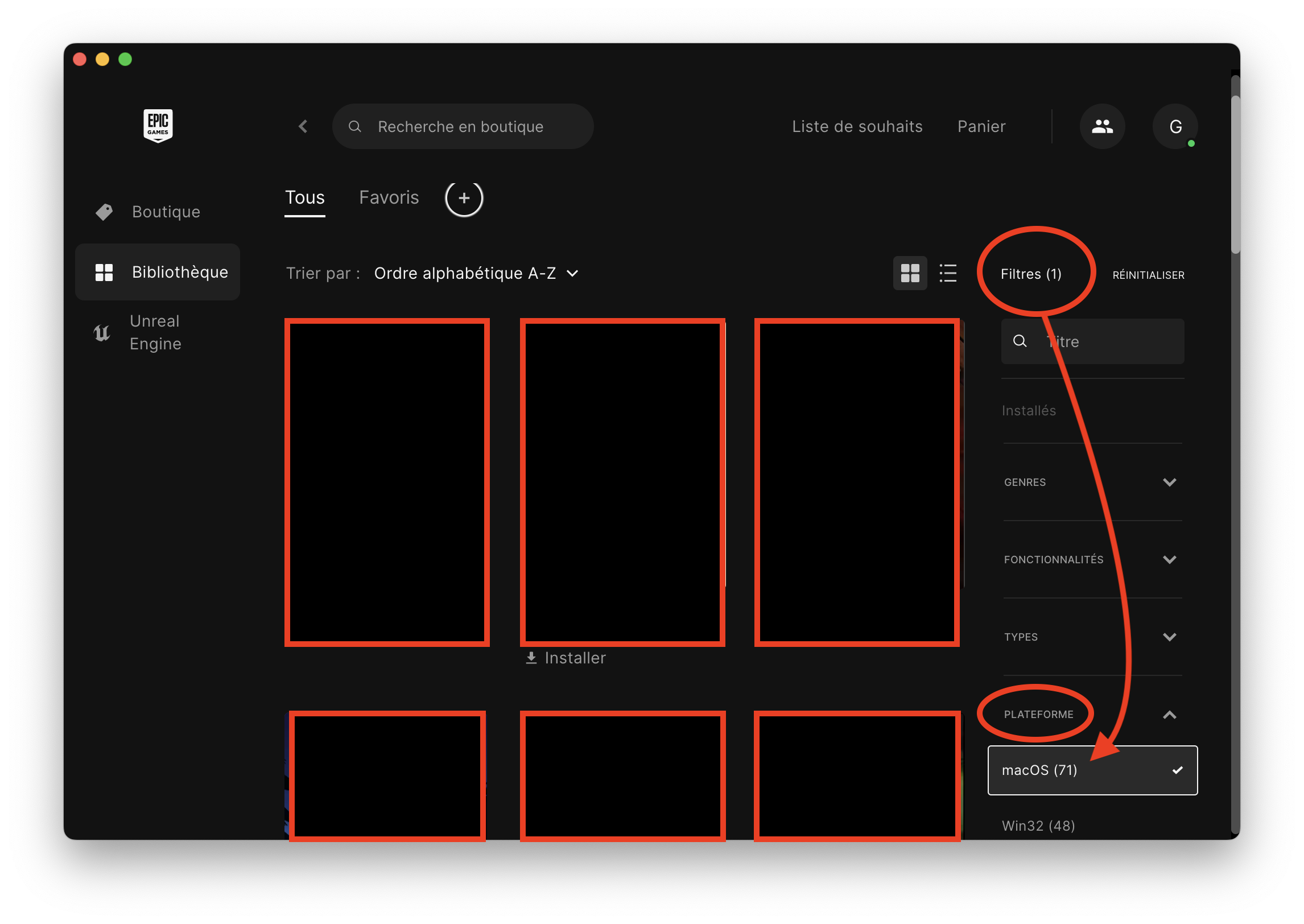
Task: Open Unreal Engine section
Action: point(155,332)
